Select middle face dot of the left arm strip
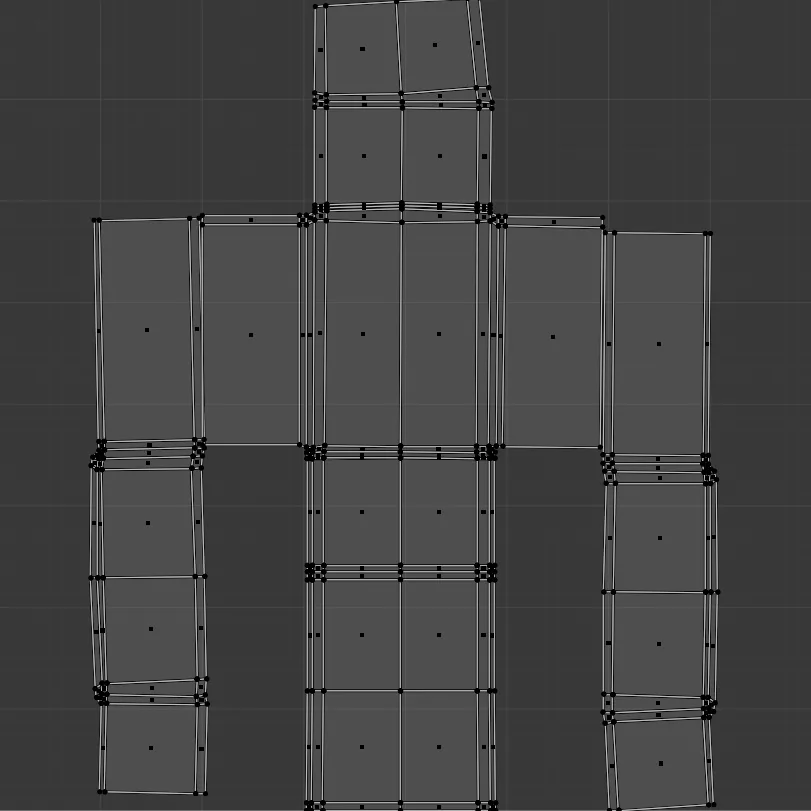811x811 pixels. 151,629
